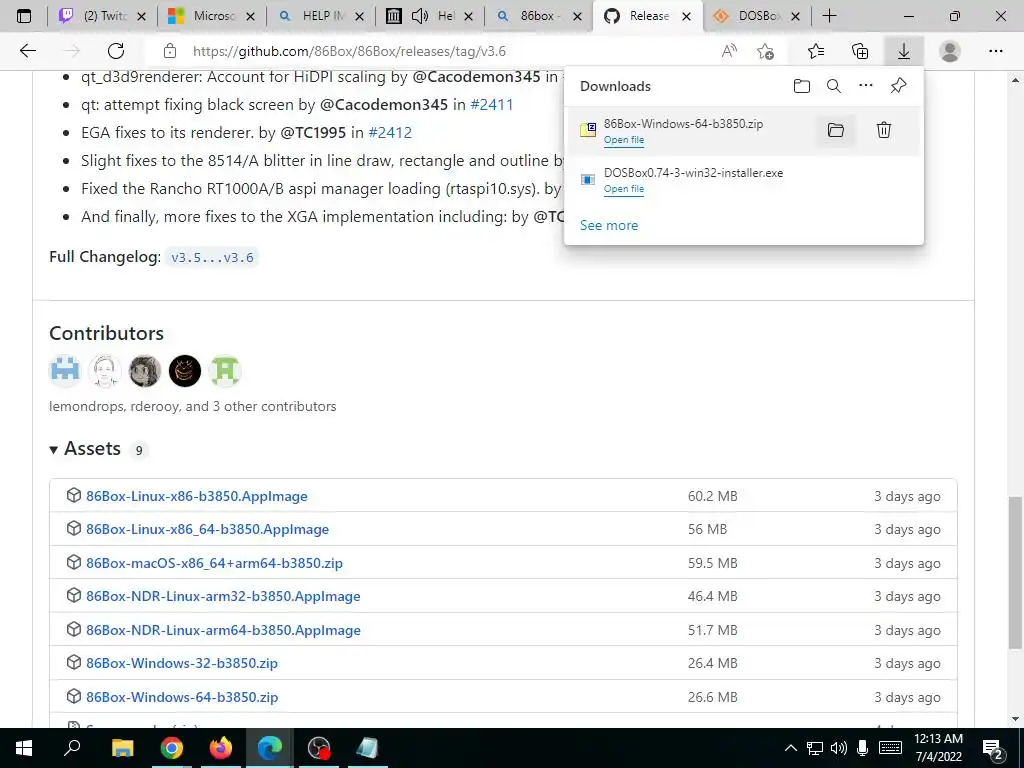This screenshot has height=768, width=1024.
Task: Search downloads using the magnifier icon
Action: coord(834,86)
